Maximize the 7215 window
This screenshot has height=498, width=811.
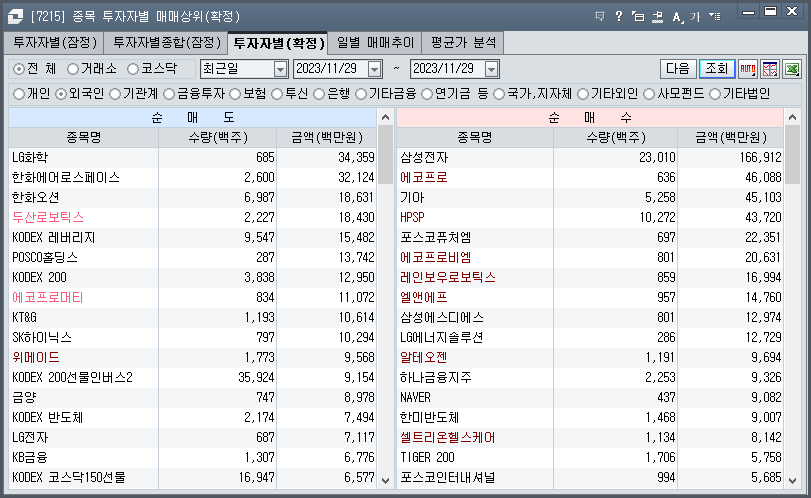771,11
